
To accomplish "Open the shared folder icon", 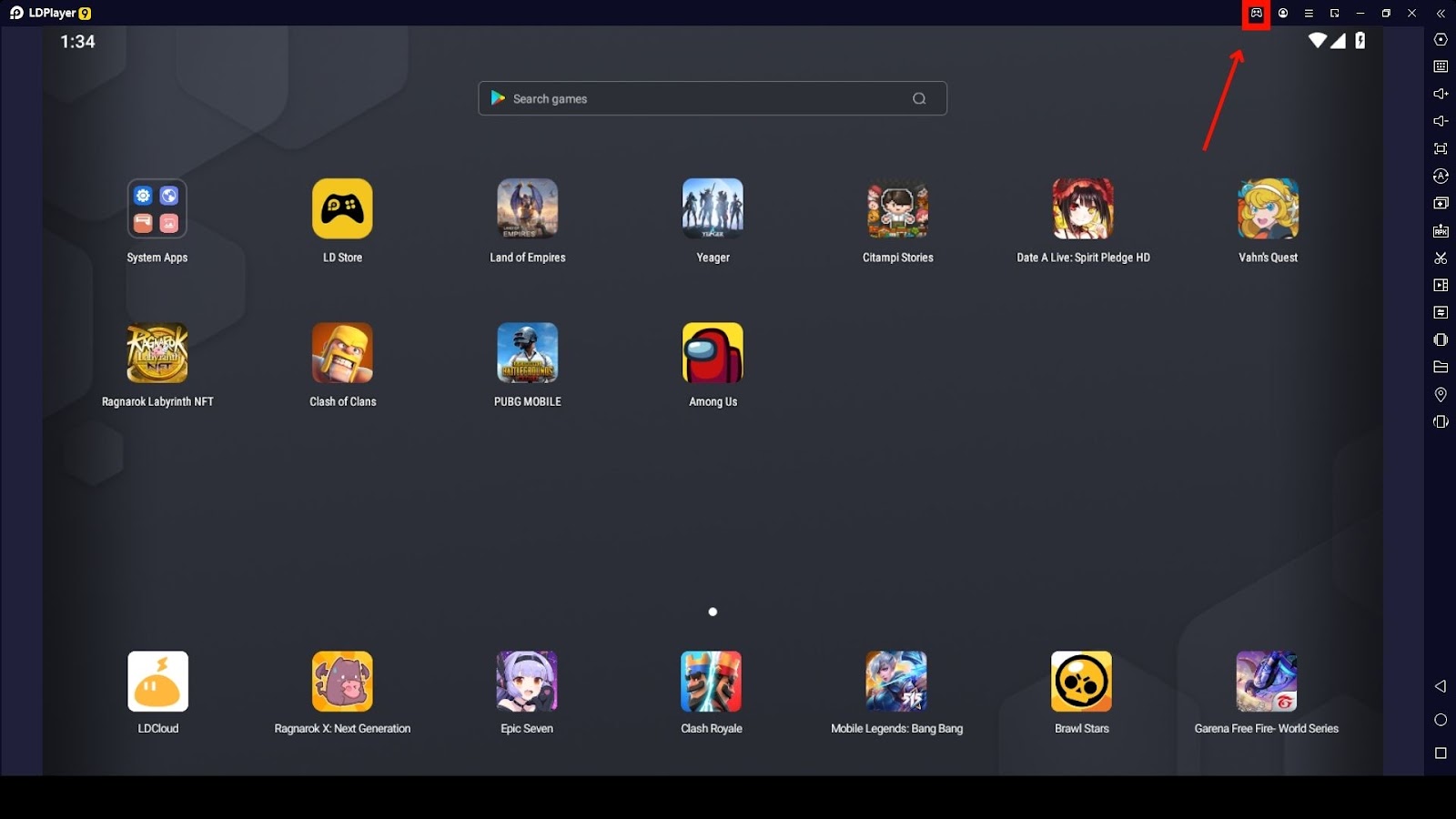I will point(1441,367).
